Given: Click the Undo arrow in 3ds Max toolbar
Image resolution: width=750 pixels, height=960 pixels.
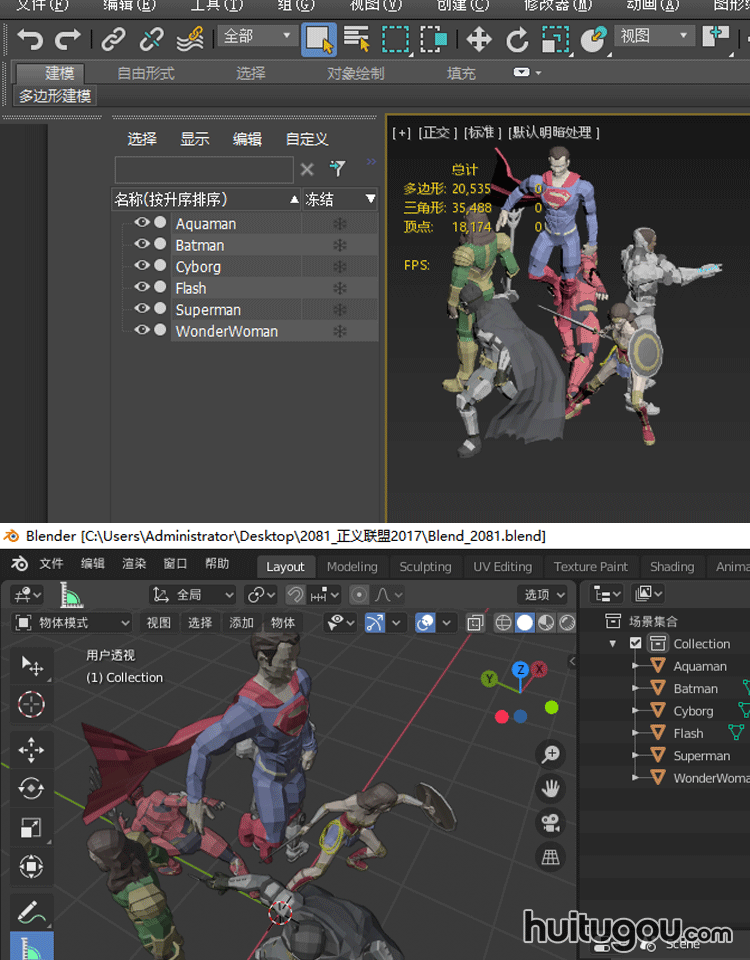Looking at the screenshot, I should point(31,40).
